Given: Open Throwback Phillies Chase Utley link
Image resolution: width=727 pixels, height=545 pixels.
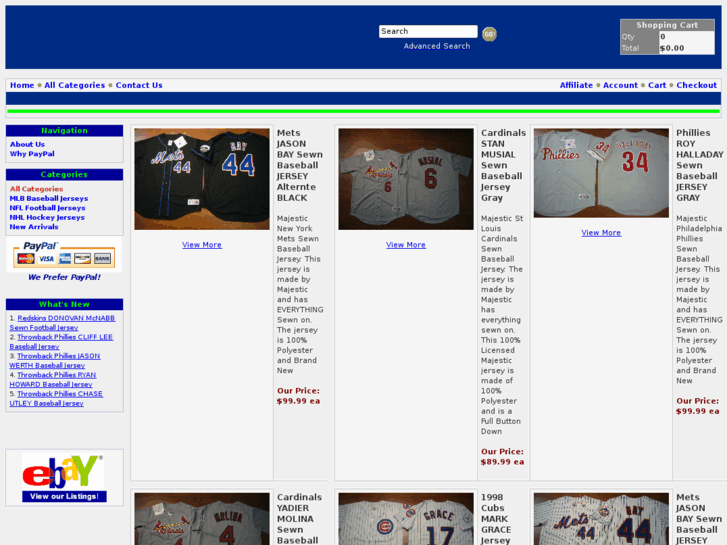Looking at the screenshot, I should [x=56, y=398].
